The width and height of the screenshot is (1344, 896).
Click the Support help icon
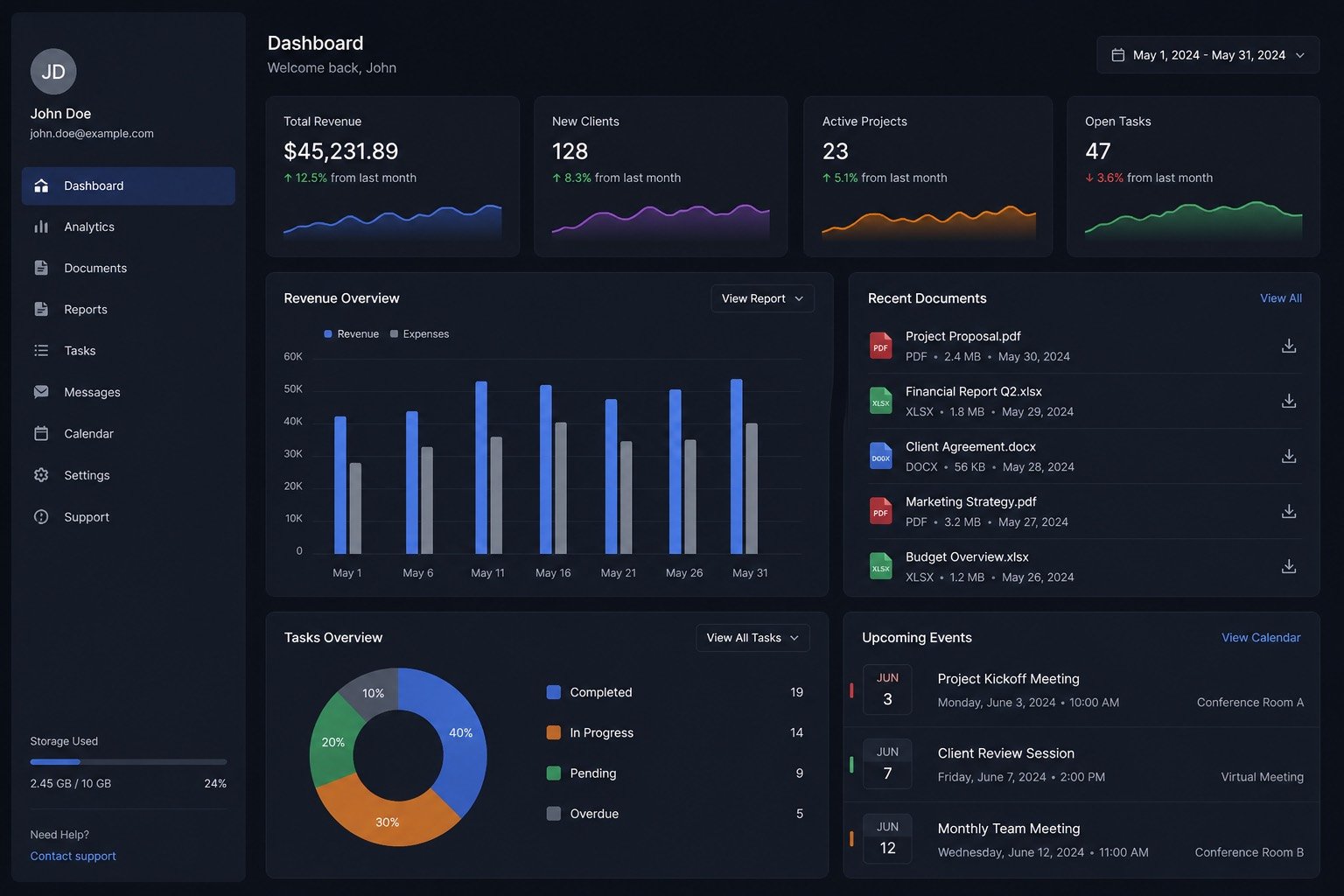click(41, 516)
